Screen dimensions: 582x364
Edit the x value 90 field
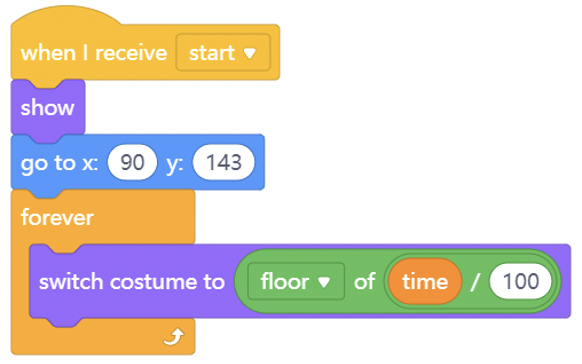pyautogui.click(x=132, y=163)
